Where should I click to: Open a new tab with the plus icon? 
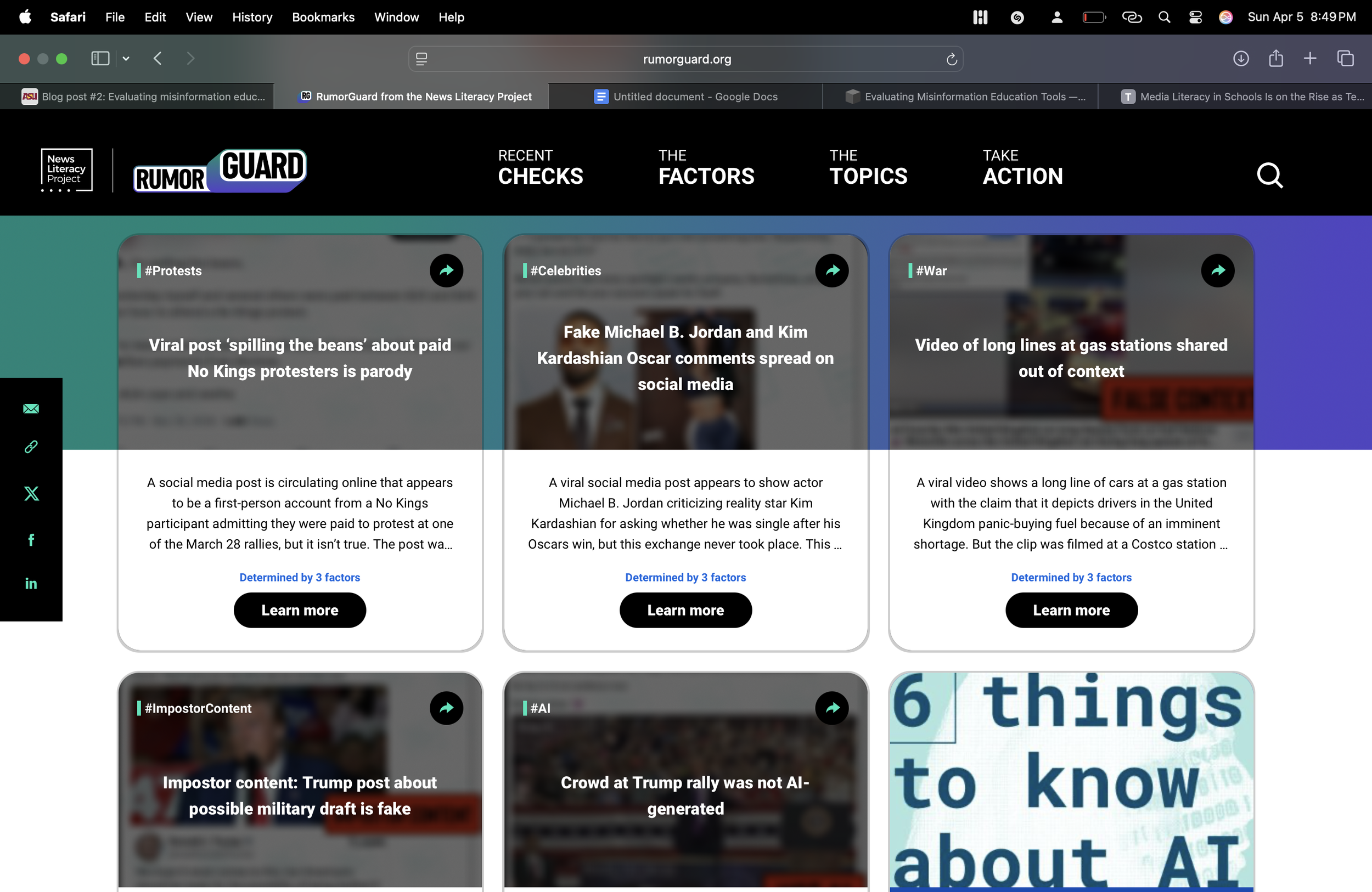tap(1310, 58)
